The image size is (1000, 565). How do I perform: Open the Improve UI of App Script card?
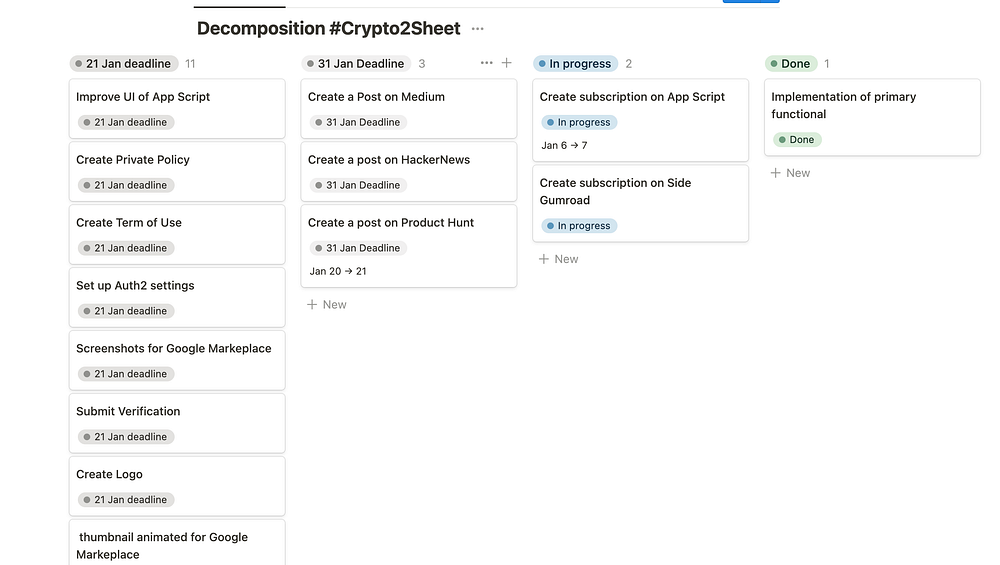point(143,97)
